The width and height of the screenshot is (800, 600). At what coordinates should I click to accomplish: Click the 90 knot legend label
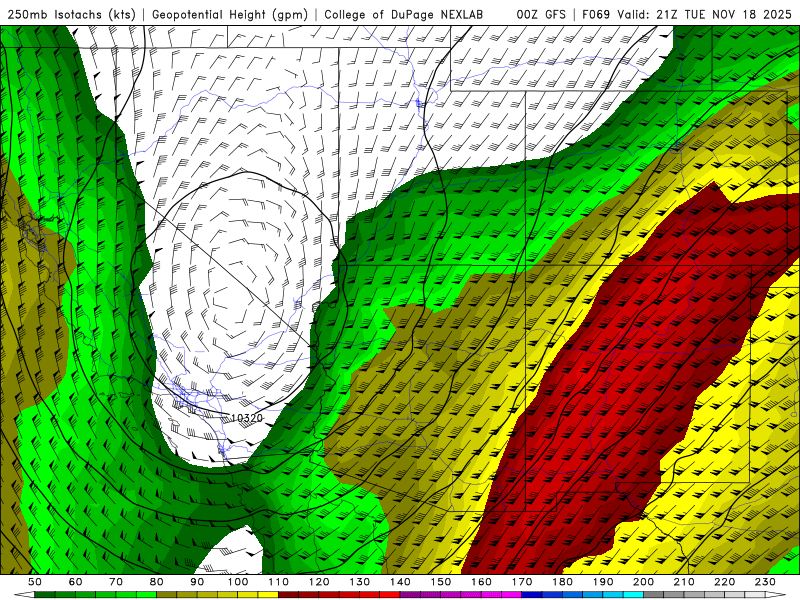coord(197,582)
